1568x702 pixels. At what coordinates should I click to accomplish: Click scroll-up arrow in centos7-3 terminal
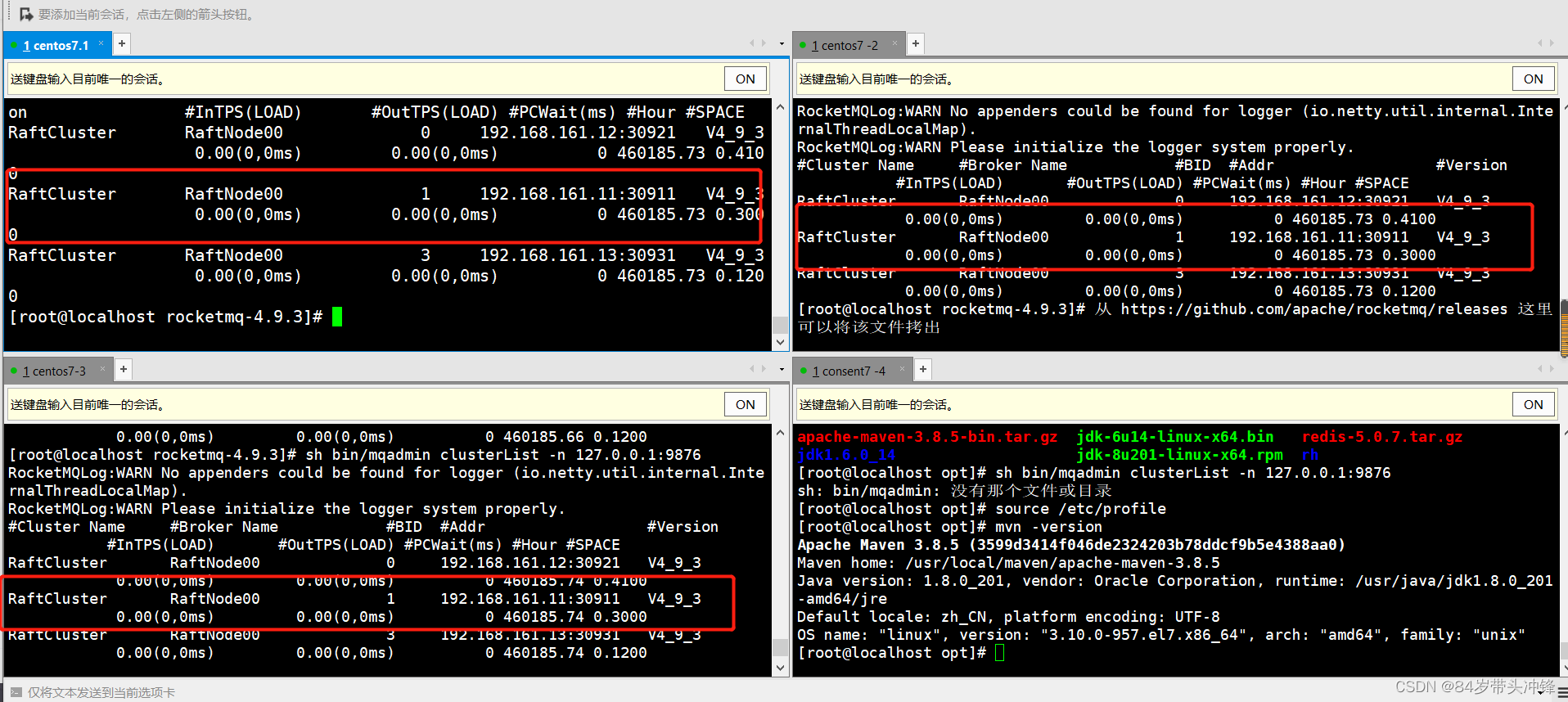[x=781, y=433]
